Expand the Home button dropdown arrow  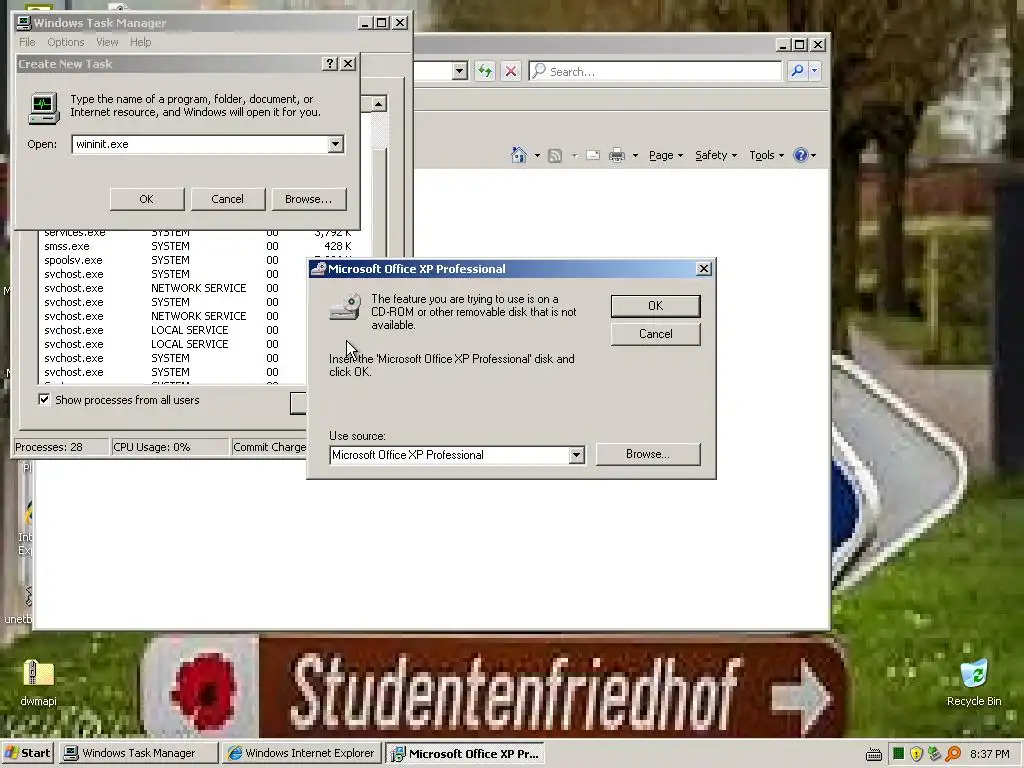coord(537,155)
